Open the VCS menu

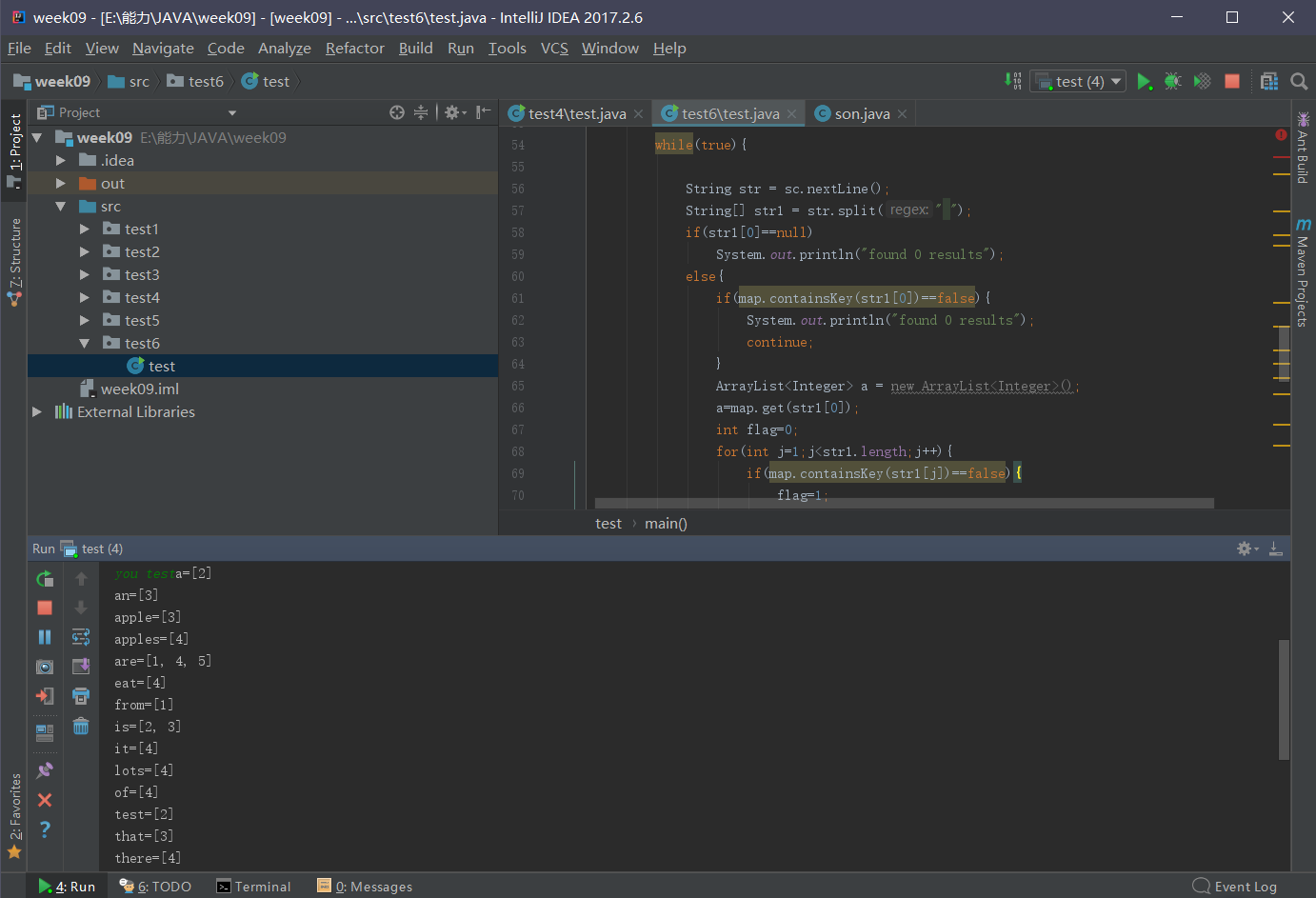click(554, 49)
